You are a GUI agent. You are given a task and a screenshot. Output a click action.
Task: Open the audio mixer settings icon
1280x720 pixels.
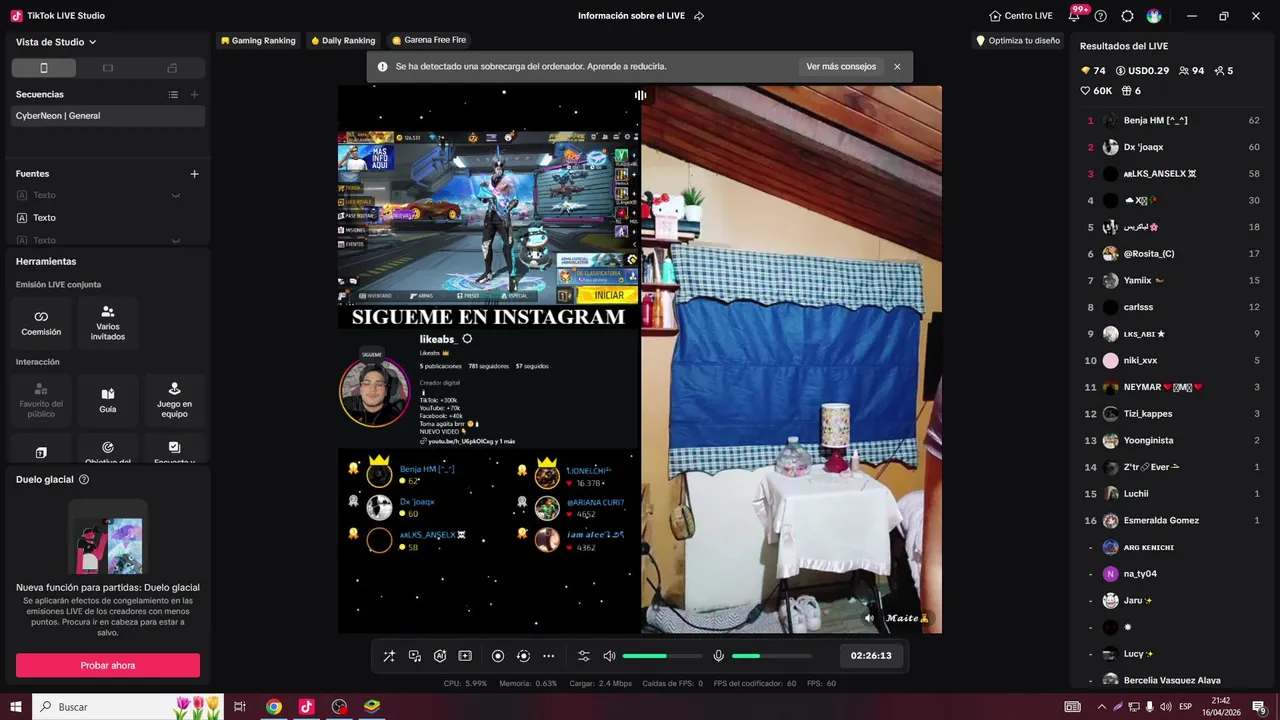[584, 656]
